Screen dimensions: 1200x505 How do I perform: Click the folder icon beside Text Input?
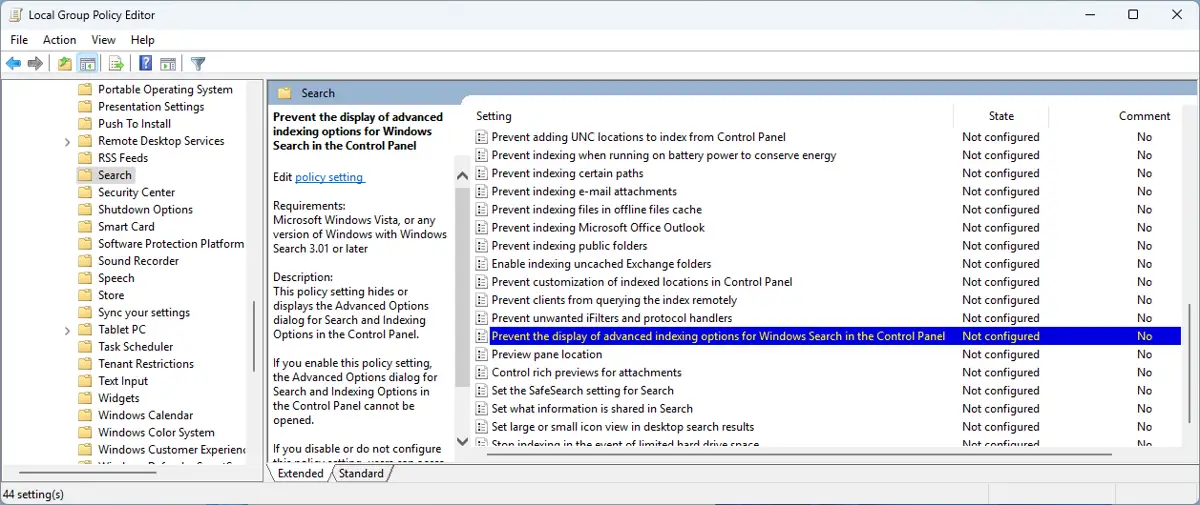point(85,381)
